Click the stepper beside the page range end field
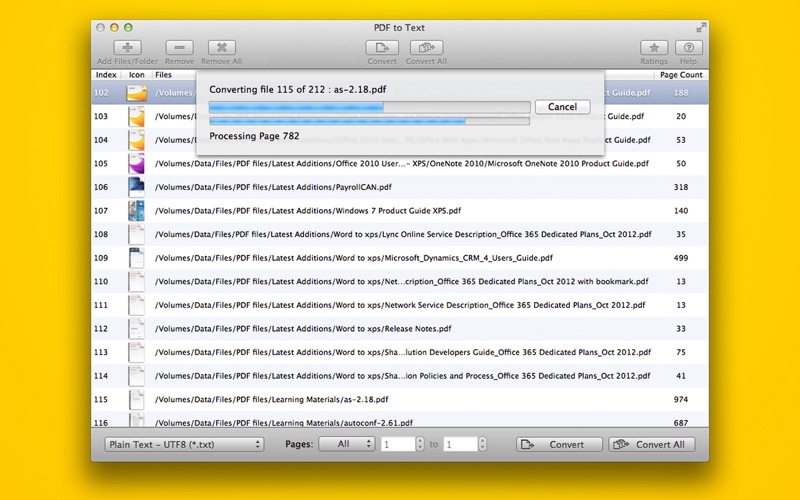The image size is (800, 500). click(x=482, y=444)
